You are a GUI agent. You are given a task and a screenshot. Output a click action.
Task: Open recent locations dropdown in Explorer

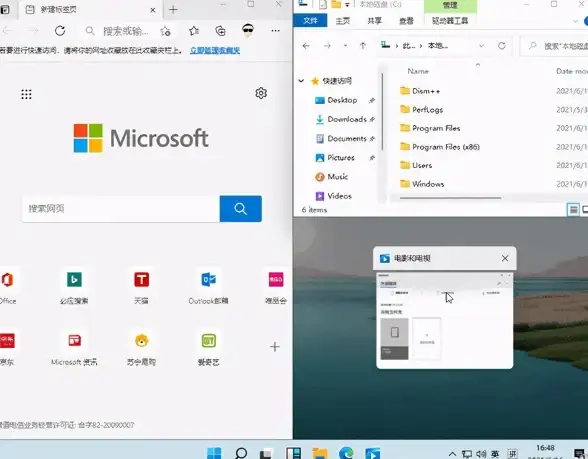tap(345, 46)
